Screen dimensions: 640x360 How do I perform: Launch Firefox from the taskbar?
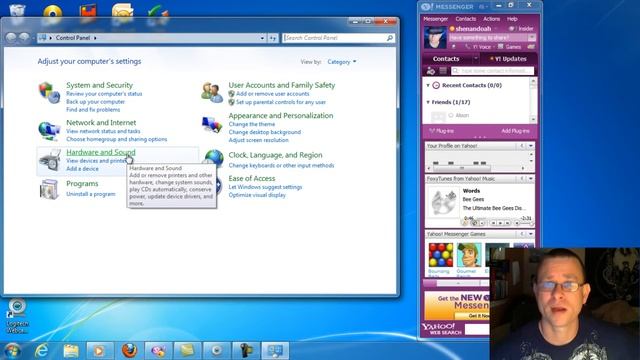pyautogui.click(x=129, y=351)
